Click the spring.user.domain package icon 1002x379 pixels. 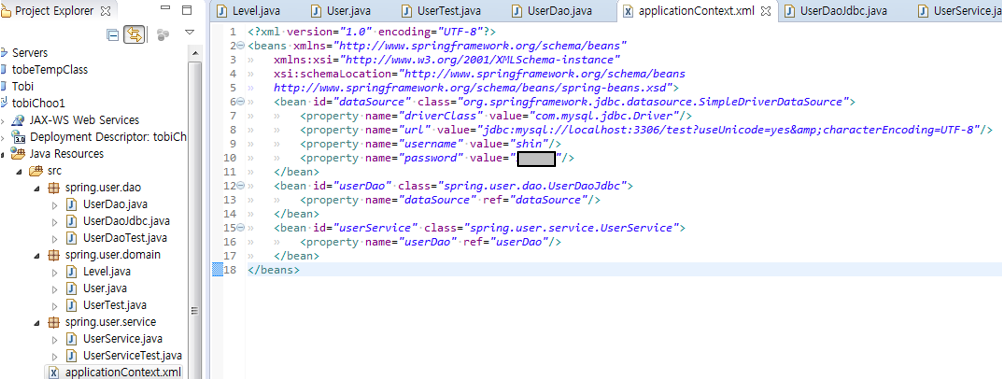coord(54,255)
